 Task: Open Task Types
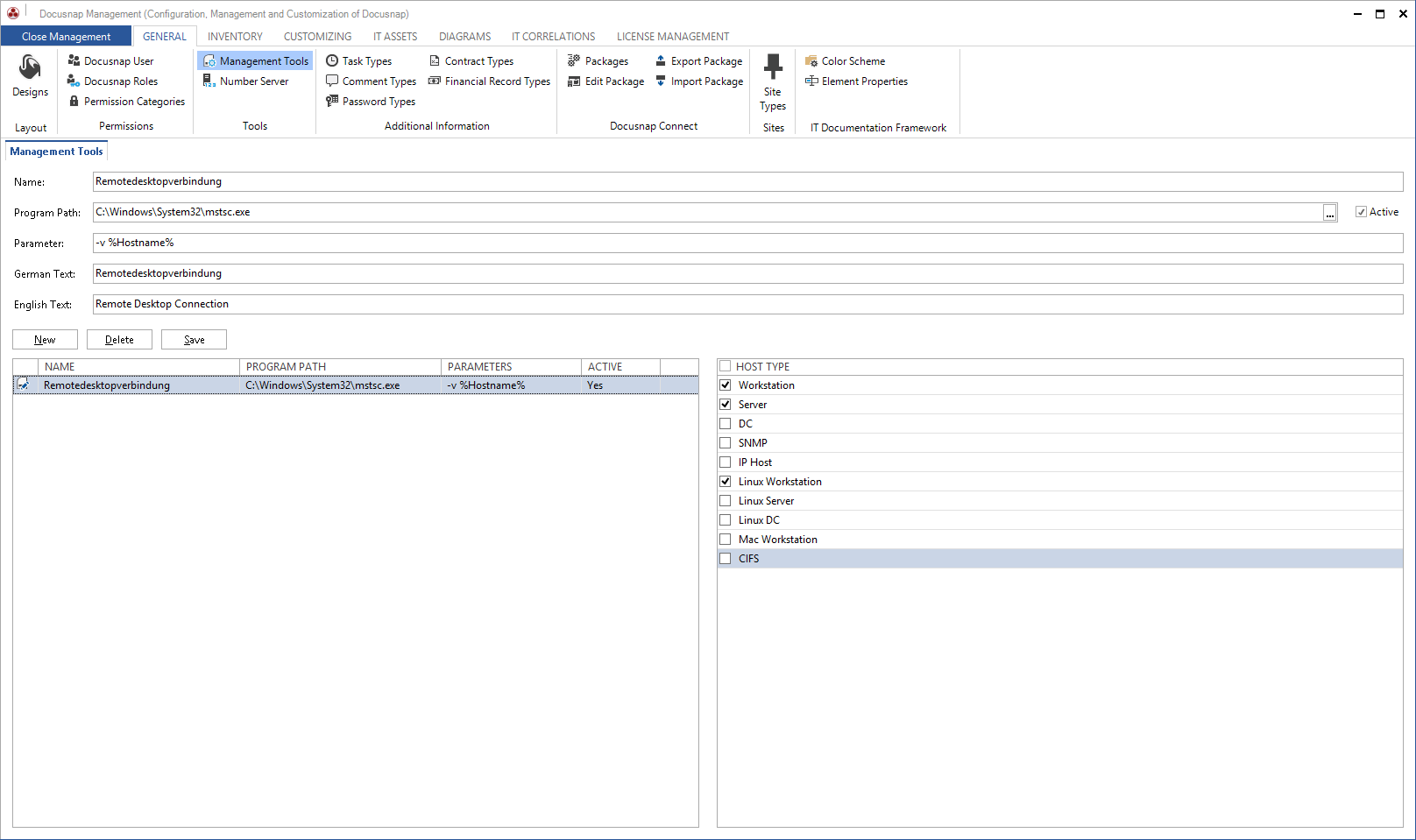click(359, 61)
